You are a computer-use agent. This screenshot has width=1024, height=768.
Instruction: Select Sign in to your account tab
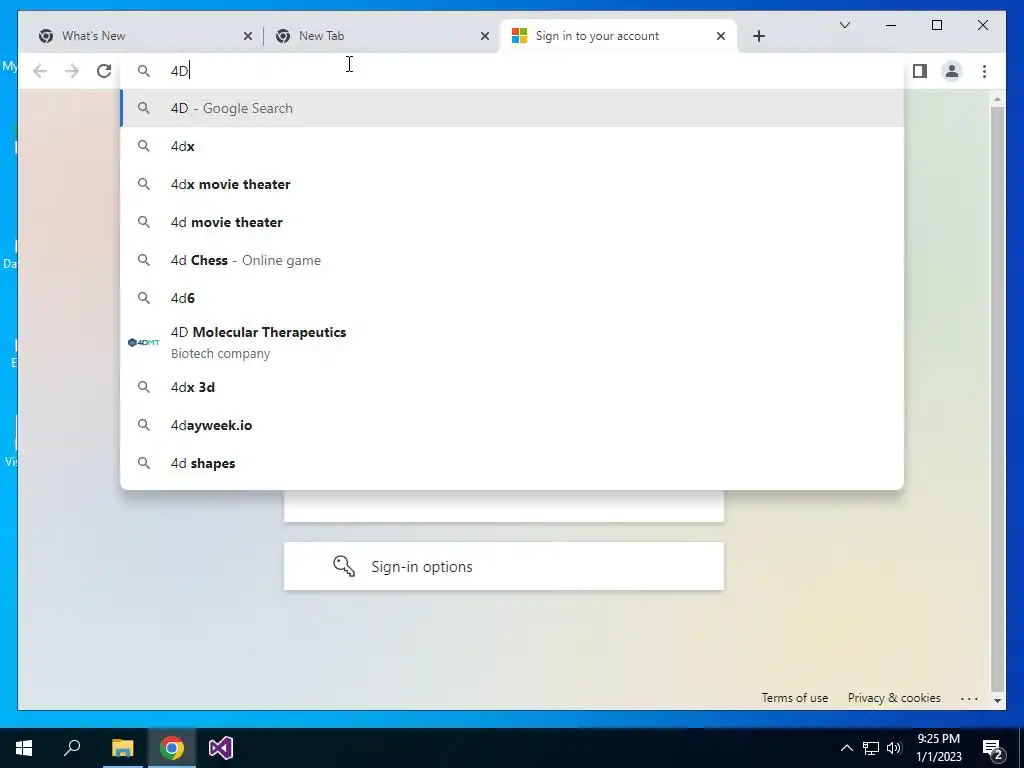pos(618,36)
